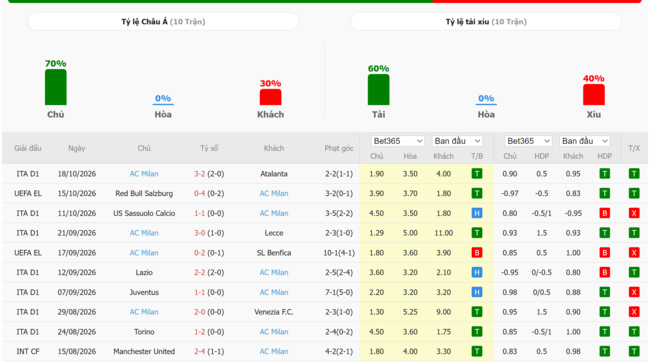Click the Manchester United team name
650x364 pixels.
(x=144, y=351)
